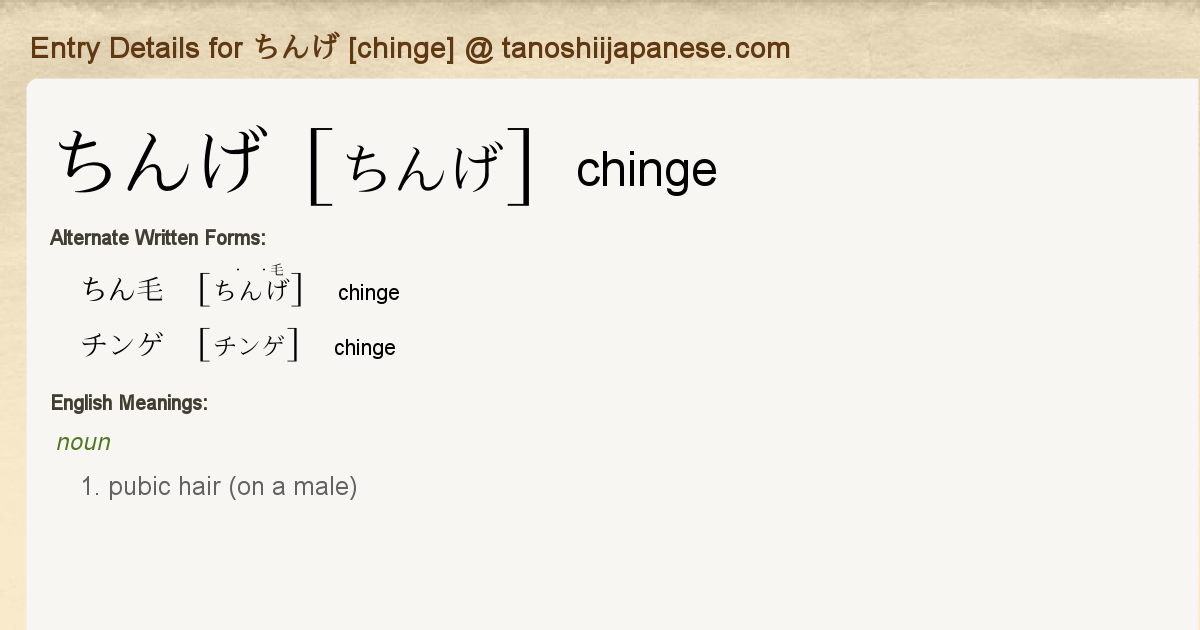Click the green "noun" part-of-speech label
This screenshot has width=1200, height=630.
(83, 442)
